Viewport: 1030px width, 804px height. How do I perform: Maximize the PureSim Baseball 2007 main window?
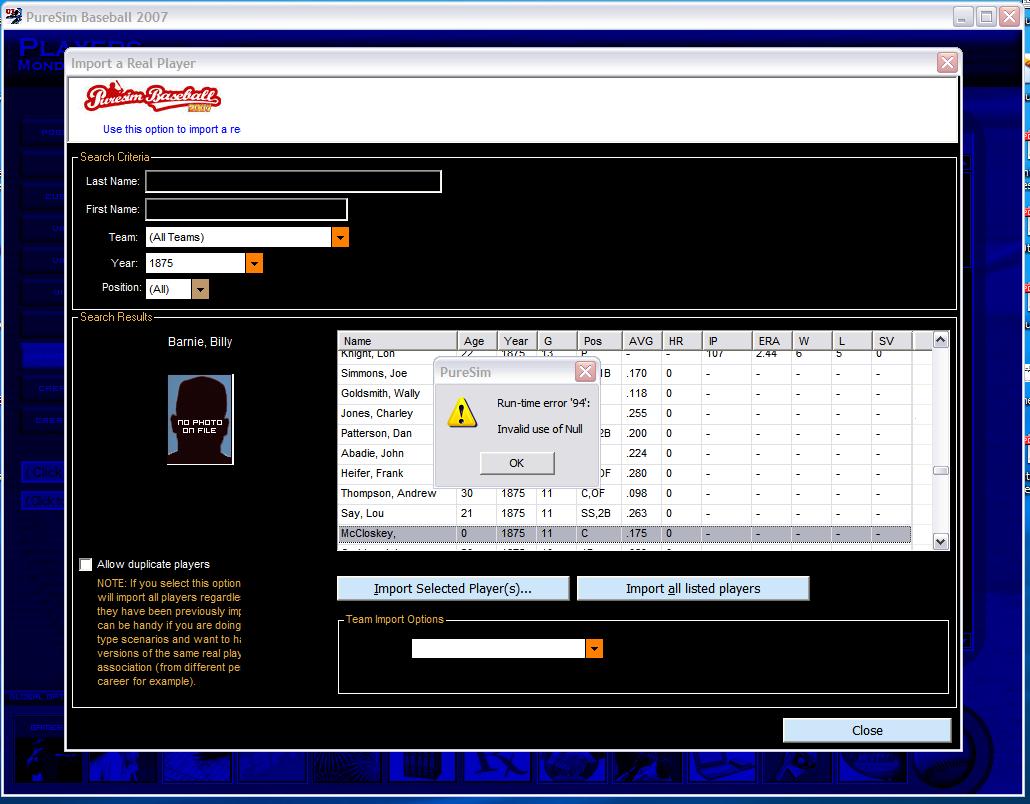[986, 17]
